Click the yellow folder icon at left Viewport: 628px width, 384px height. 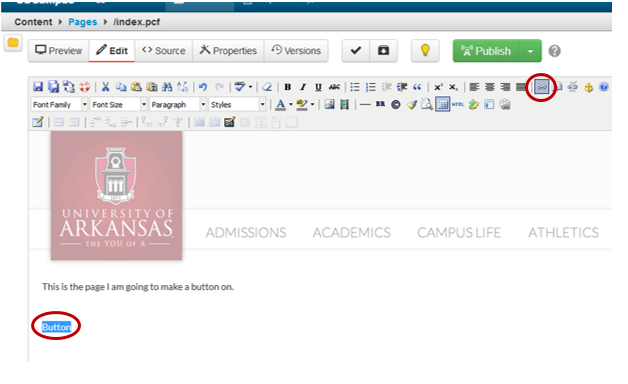click(x=13, y=42)
